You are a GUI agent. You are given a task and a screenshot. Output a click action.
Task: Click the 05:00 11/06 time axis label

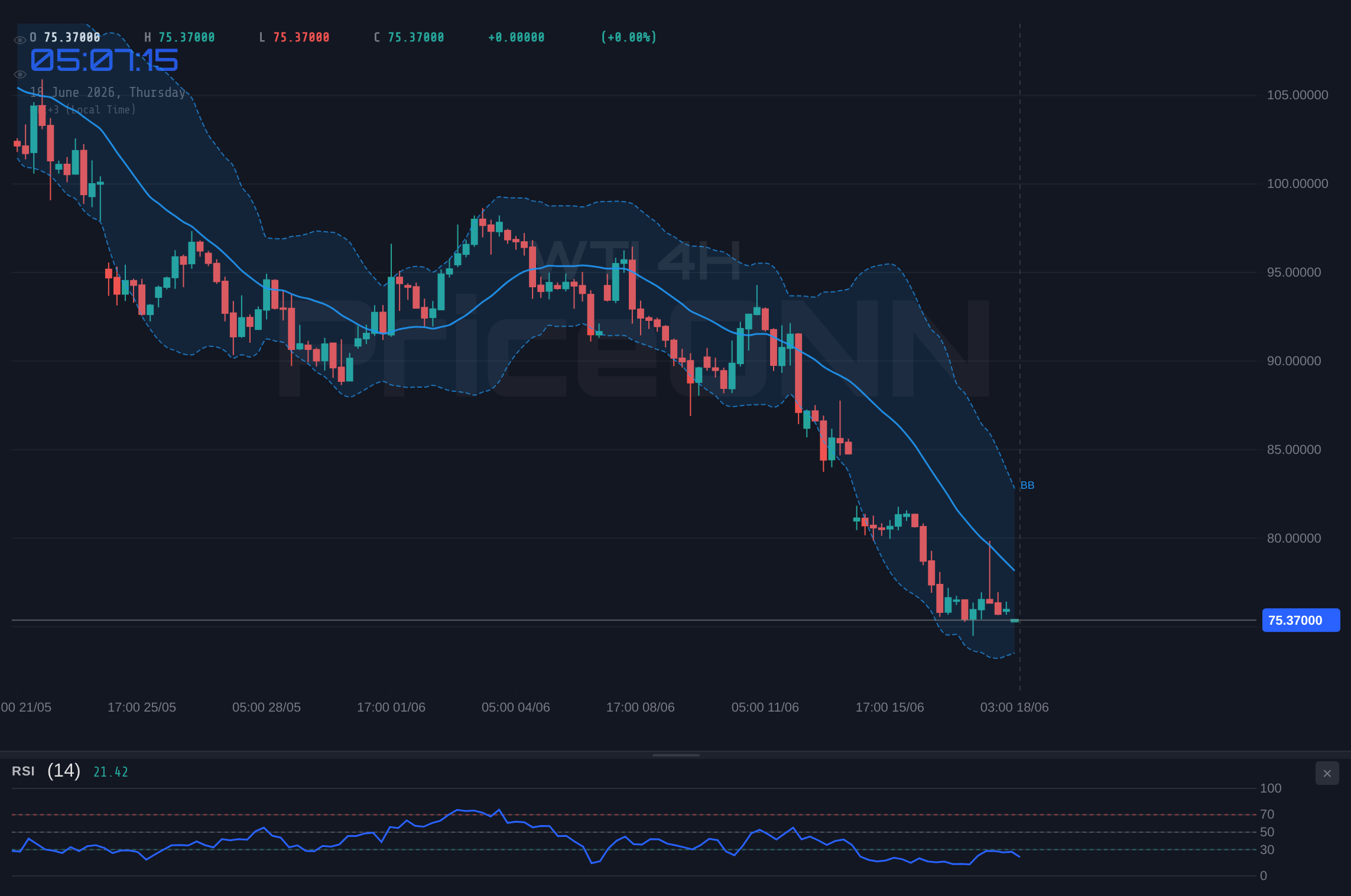coord(765,707)
